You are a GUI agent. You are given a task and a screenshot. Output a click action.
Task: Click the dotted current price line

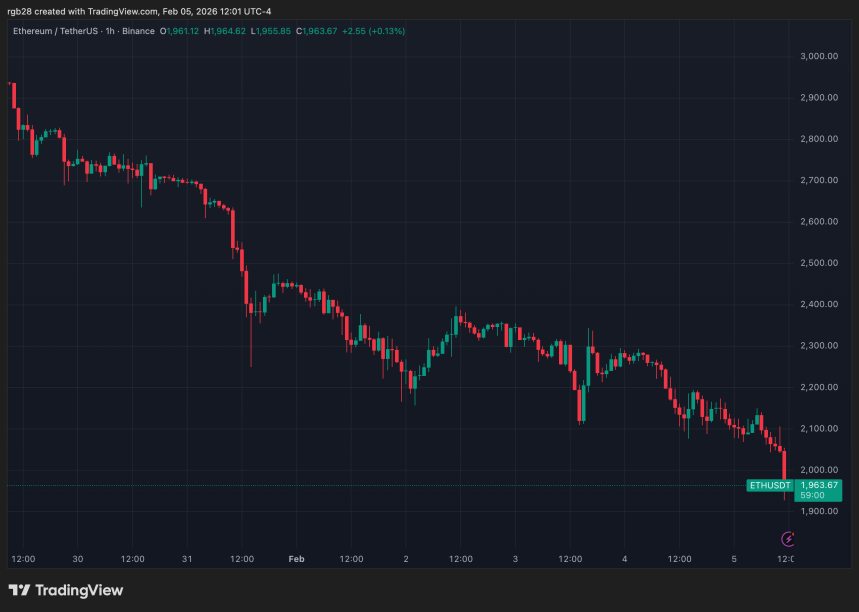(400, 483)
